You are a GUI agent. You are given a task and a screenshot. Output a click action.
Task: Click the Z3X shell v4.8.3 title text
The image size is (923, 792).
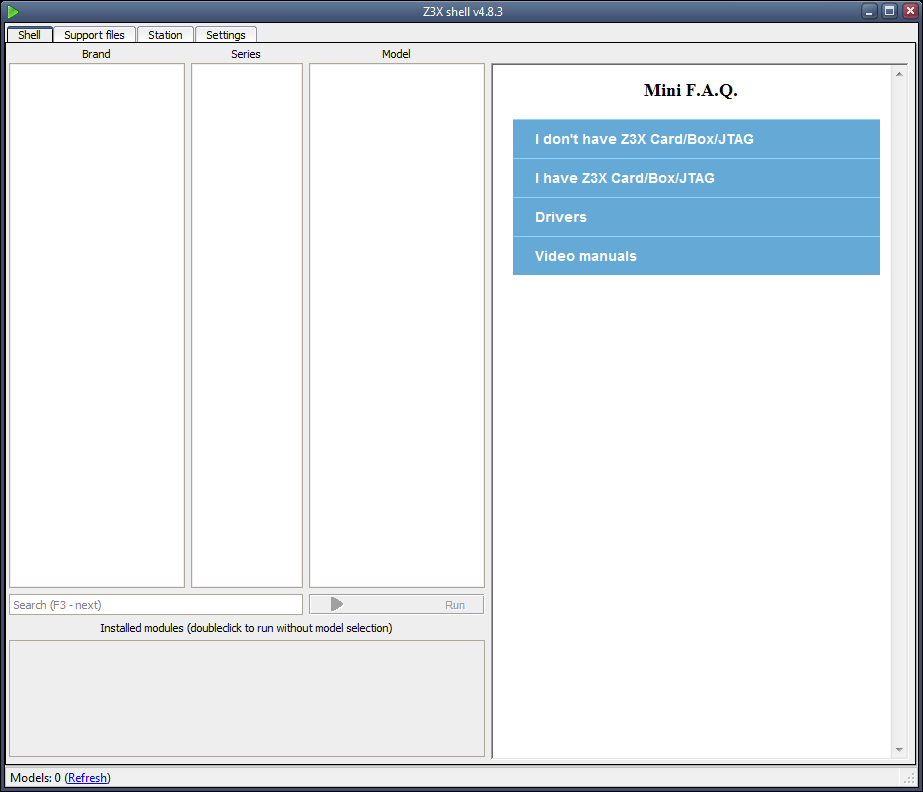point(463,11)
